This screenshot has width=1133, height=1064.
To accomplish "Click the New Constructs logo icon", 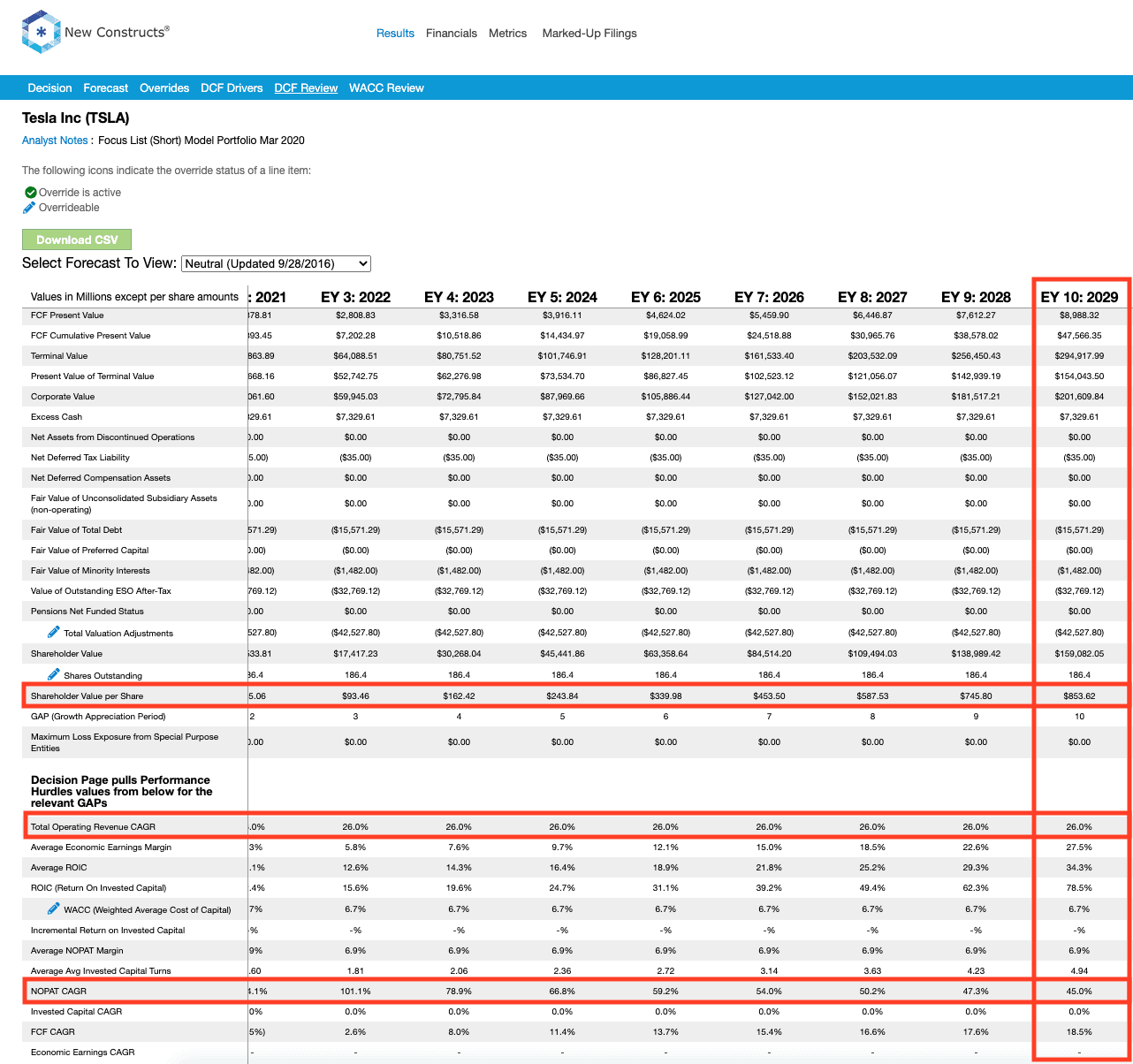I will 41,32.
